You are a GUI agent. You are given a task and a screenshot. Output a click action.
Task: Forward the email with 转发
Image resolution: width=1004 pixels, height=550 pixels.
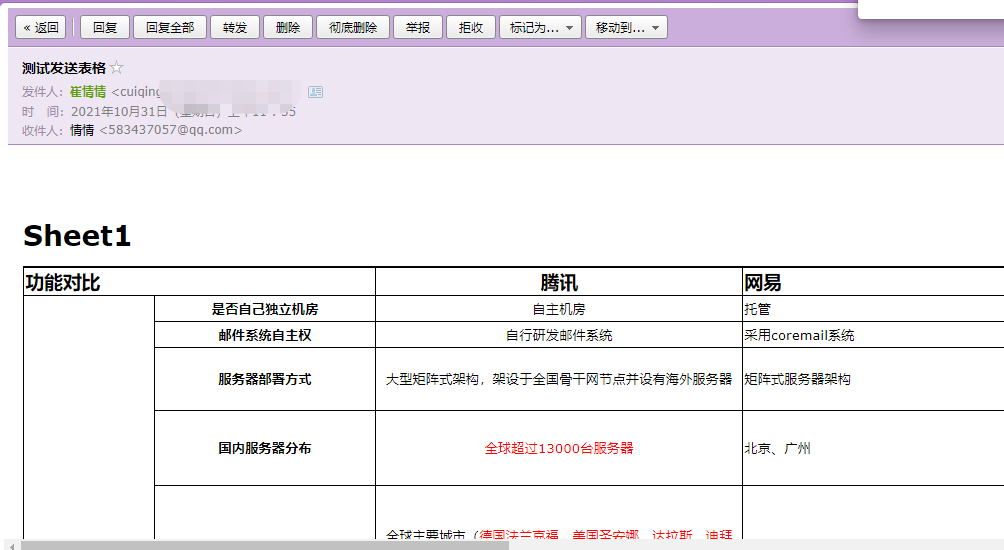(235, 28)
